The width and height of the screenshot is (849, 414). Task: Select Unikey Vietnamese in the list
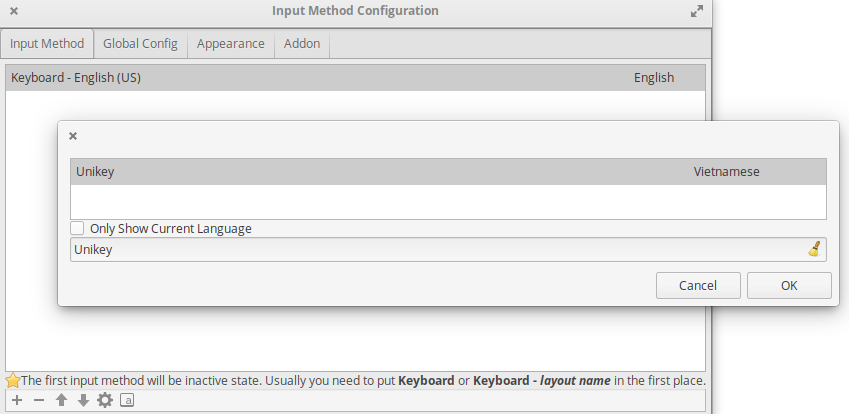[x=447, y=172]
